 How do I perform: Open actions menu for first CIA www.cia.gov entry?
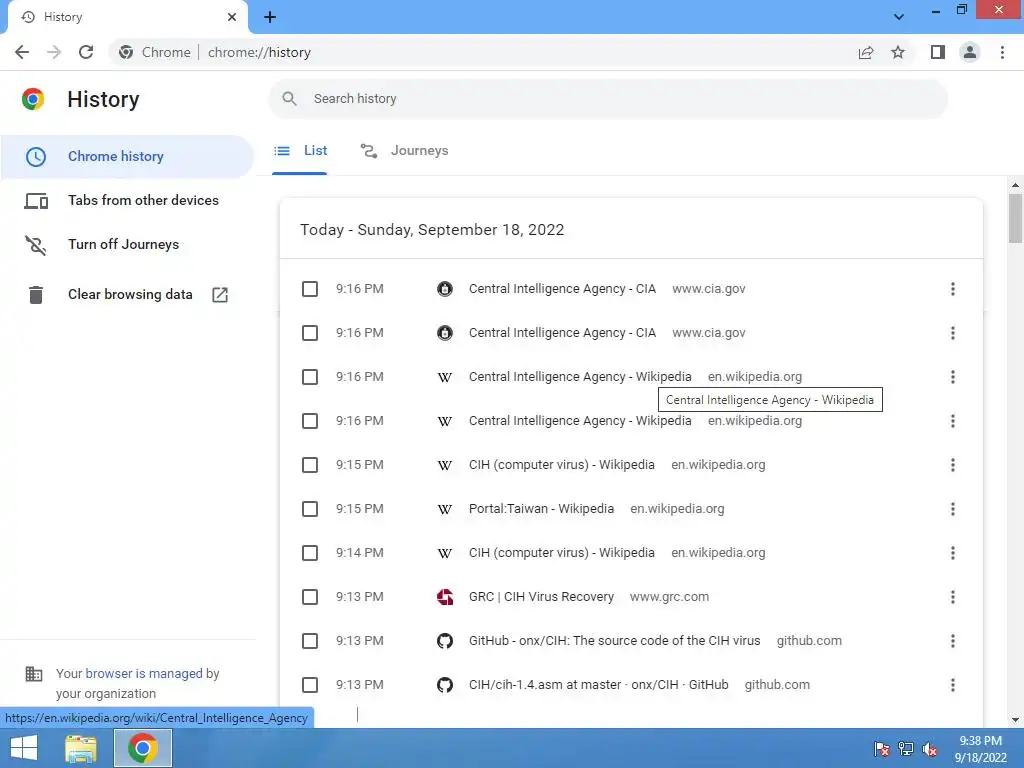coord(953,289)
